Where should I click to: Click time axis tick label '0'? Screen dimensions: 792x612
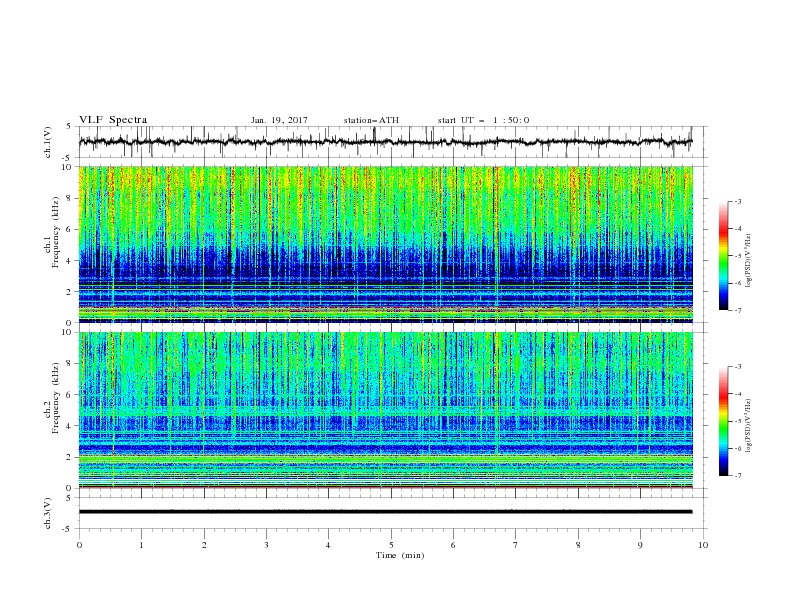(79, 545)
